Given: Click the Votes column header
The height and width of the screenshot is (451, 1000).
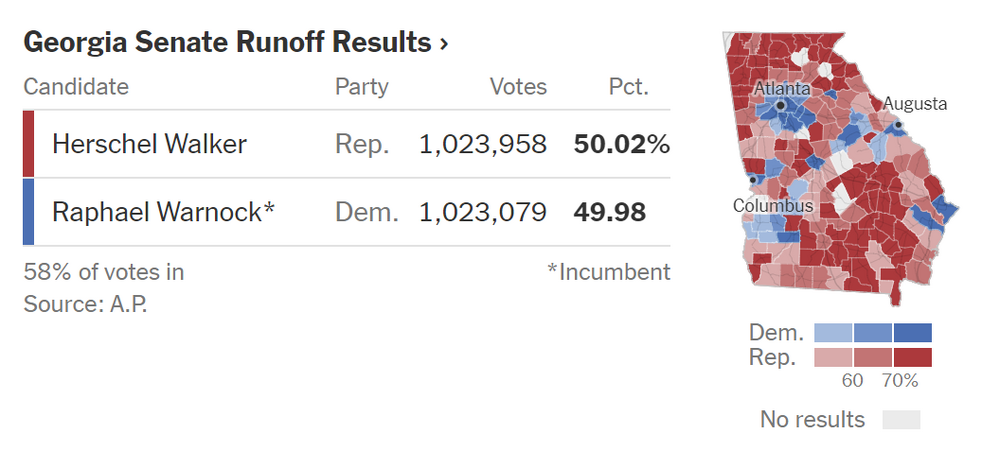Looking at the screenshot, I should pyautogui.click(x=518, y=87).
